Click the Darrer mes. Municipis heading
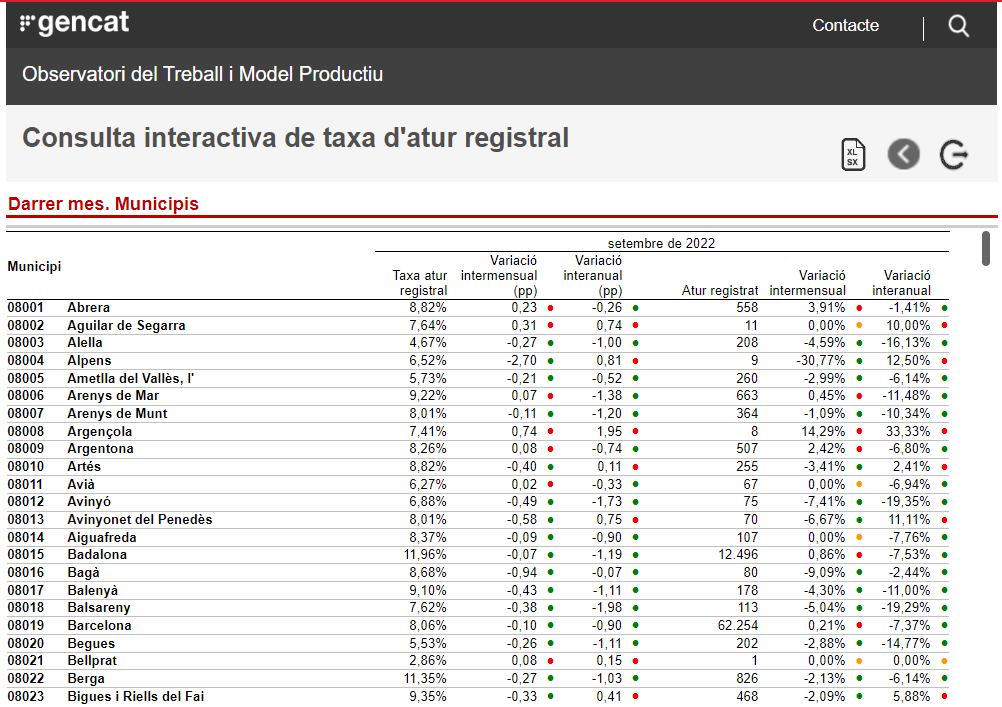 point(104,204)
